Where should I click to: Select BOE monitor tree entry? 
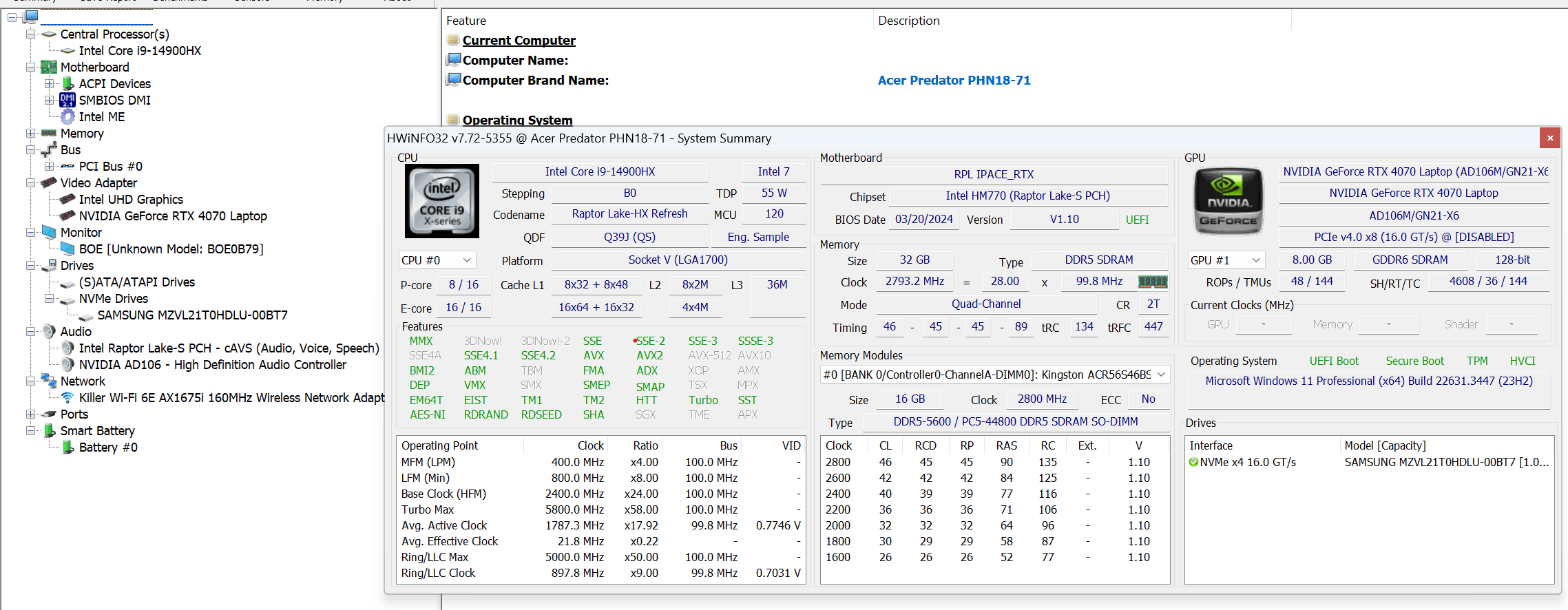171,249
